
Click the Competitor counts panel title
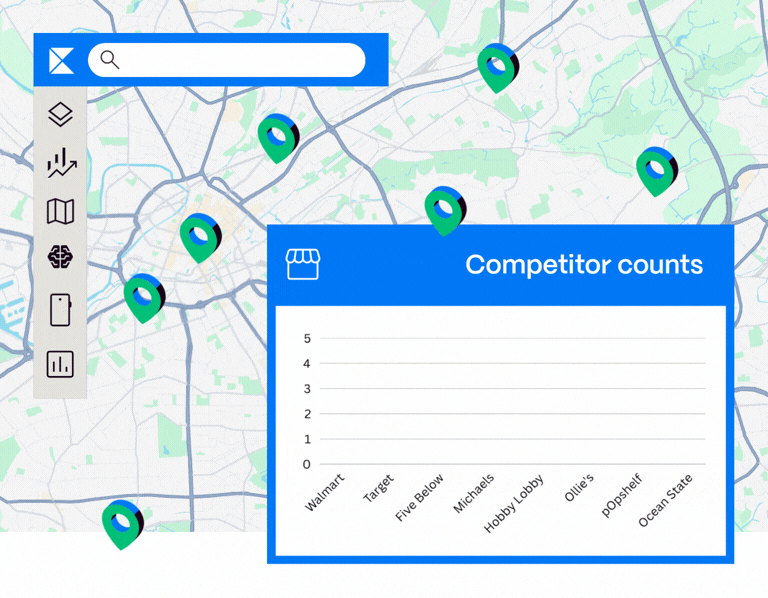[584, 264]
